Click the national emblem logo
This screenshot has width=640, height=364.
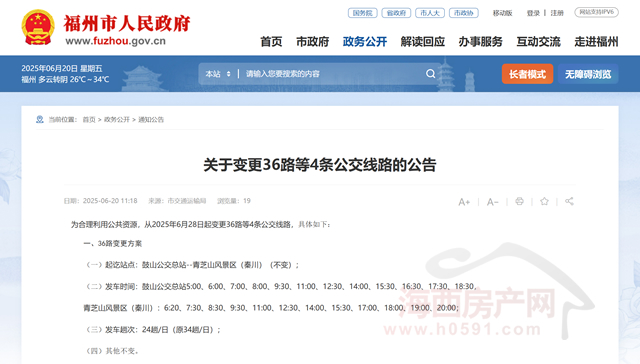coord(38,27)
